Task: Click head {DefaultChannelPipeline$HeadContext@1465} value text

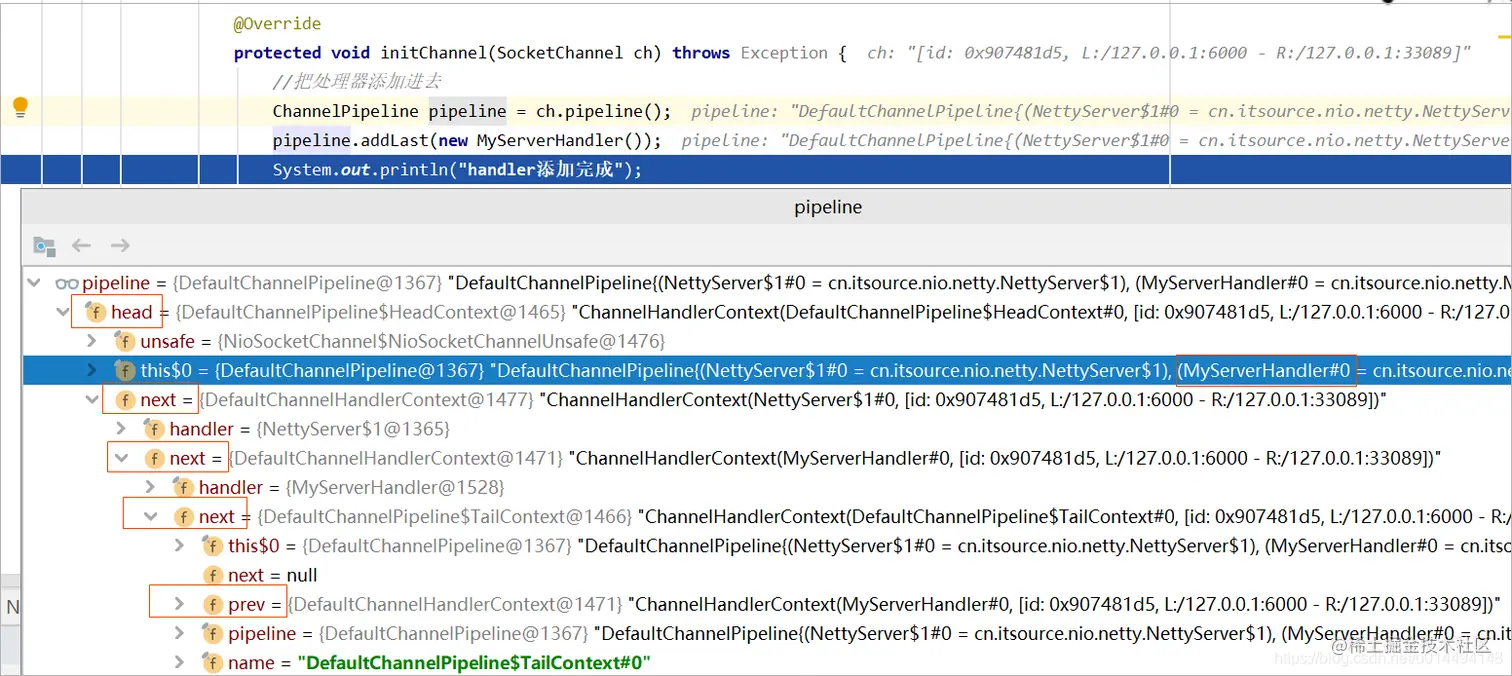Action: pyautogui.click(x=368, y=313)
